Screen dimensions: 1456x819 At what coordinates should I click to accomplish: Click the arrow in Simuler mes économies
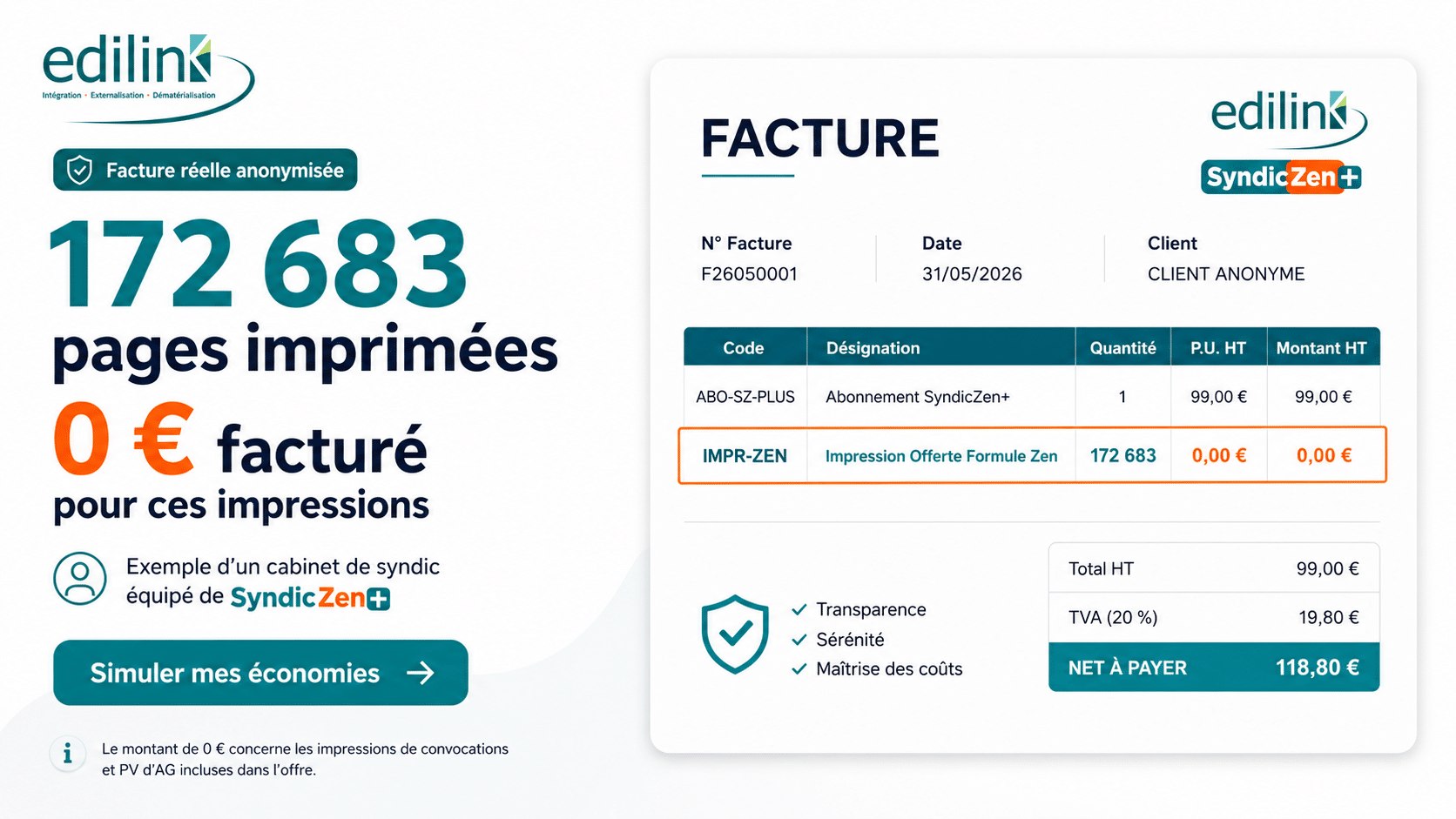(421, 673)
